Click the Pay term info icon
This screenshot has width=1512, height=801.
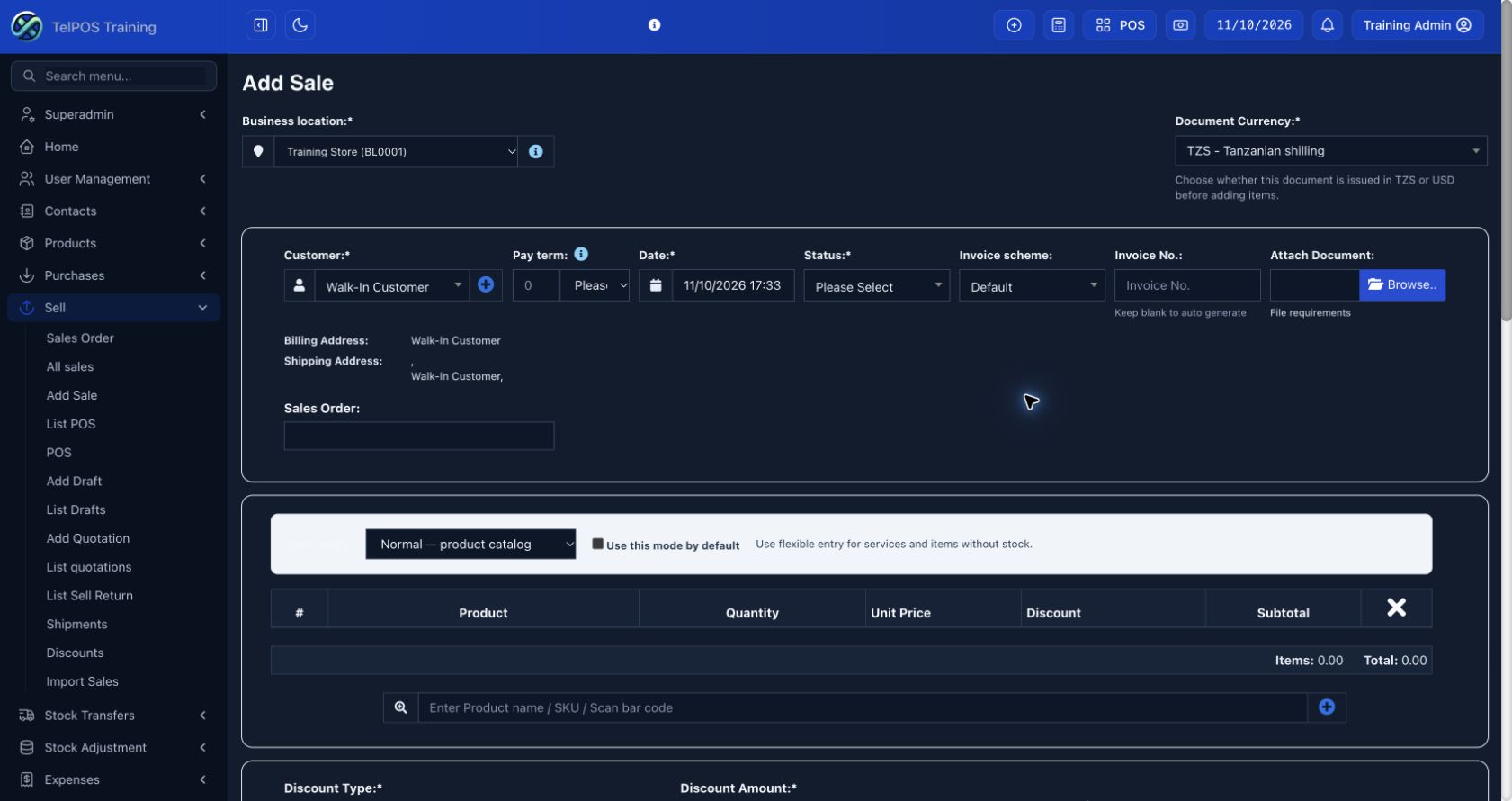pyautogui.click(x=581, y=254)
